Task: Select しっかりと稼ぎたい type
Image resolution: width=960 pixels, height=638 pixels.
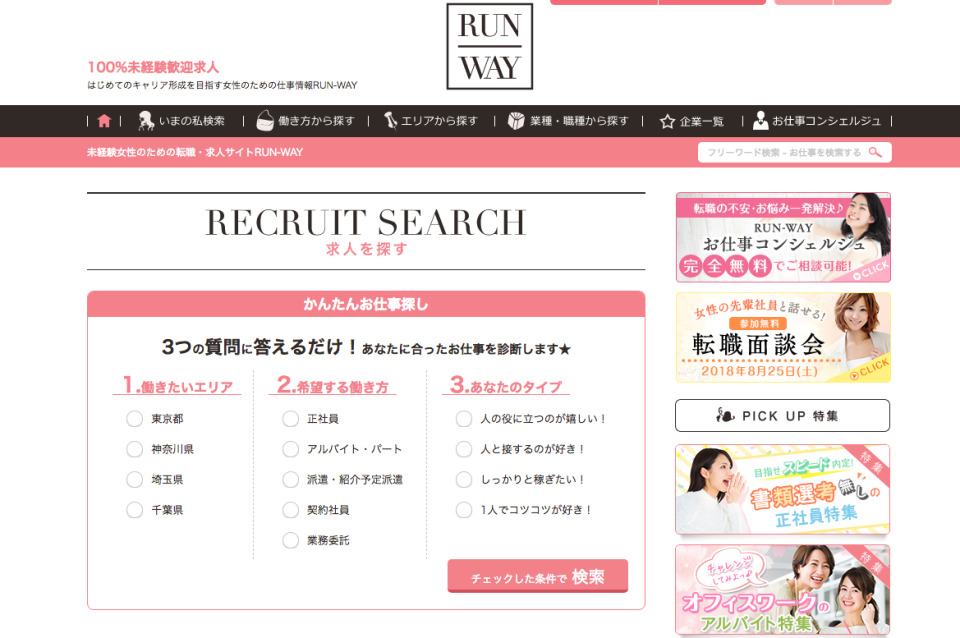Action: coord(464,479)
